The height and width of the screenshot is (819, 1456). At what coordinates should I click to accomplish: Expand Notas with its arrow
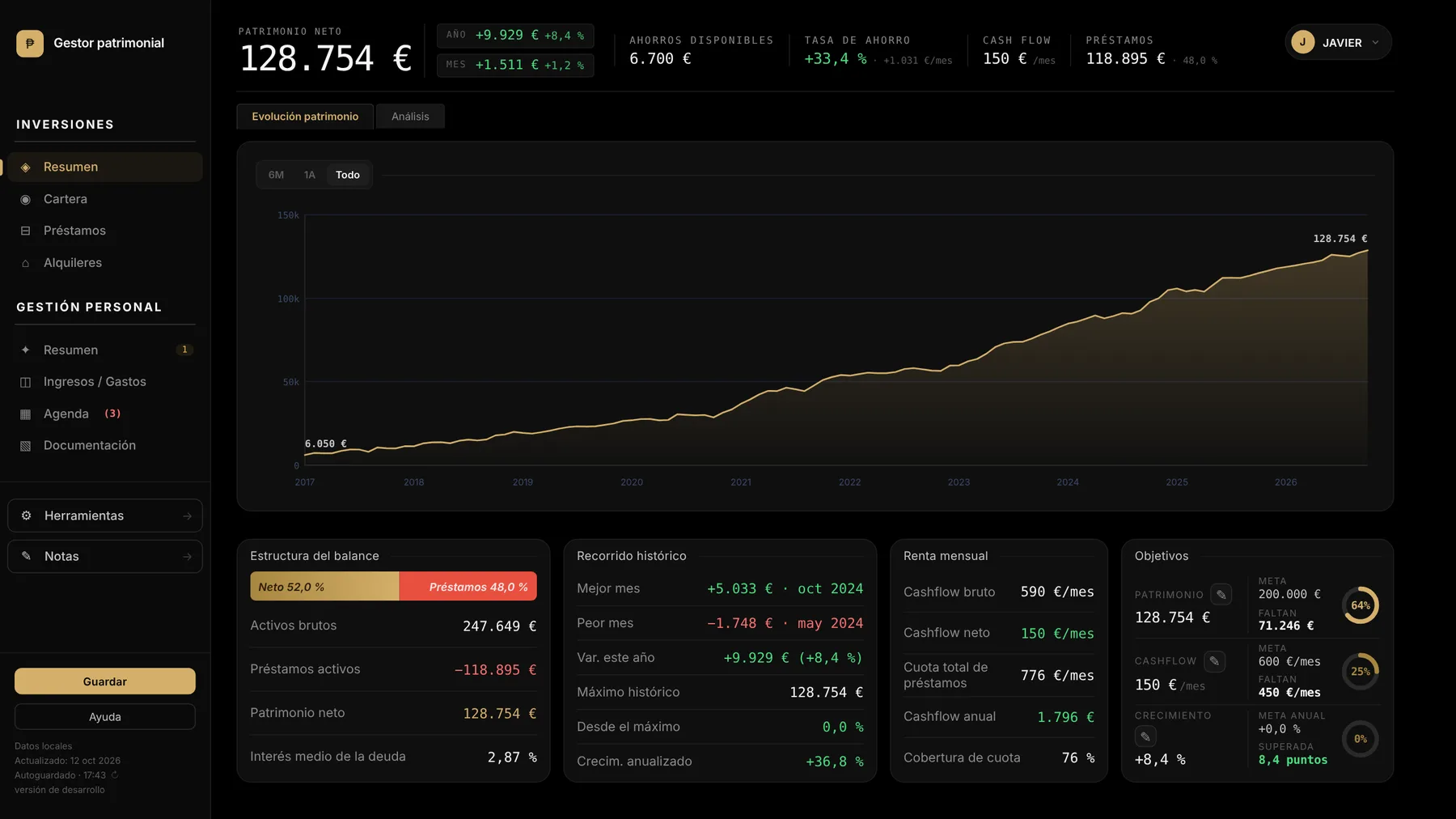[187, 557]
